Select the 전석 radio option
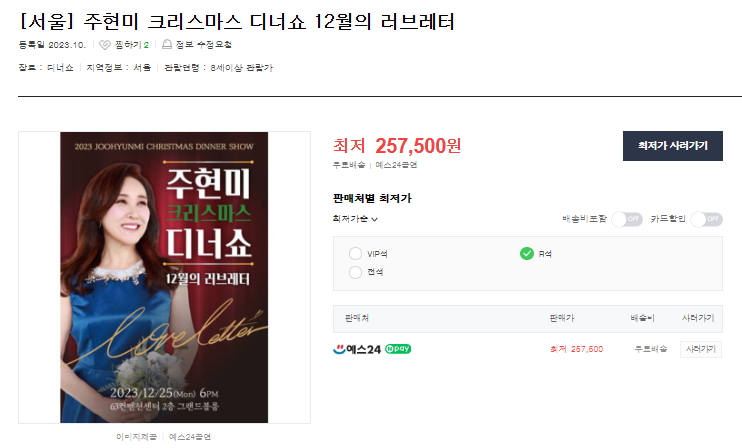The image size is (742, 448). tap(355, 272)
